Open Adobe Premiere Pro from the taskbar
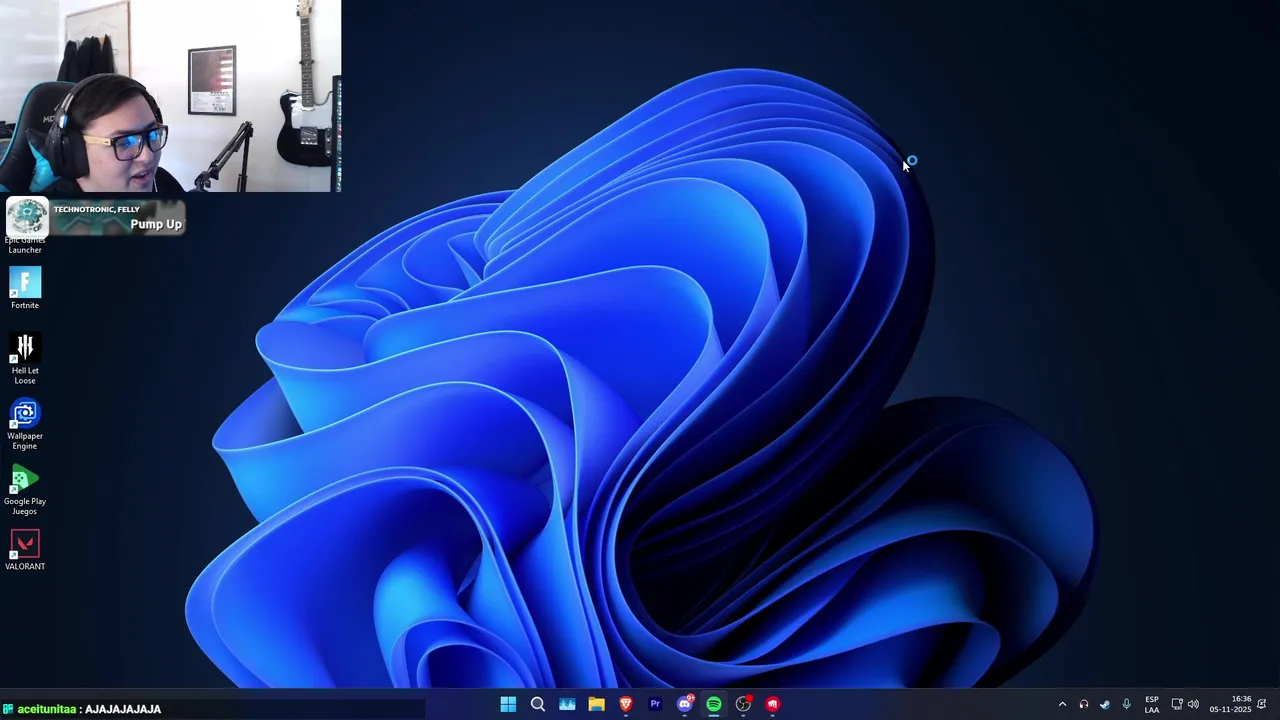The height and width of the screenshot is (720, 1280). [655, 704]
